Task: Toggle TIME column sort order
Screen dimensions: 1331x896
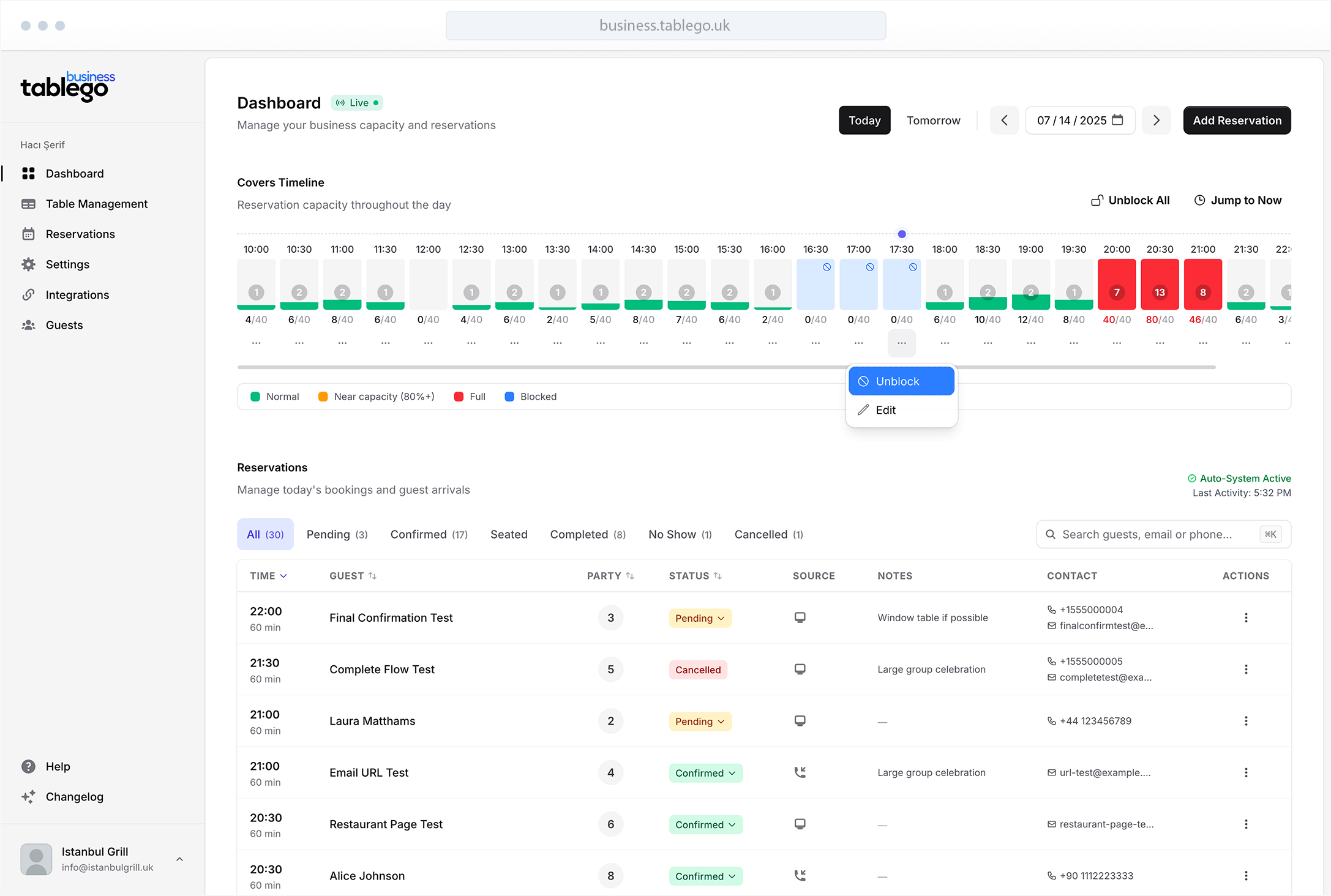Action: pos(268,575)
